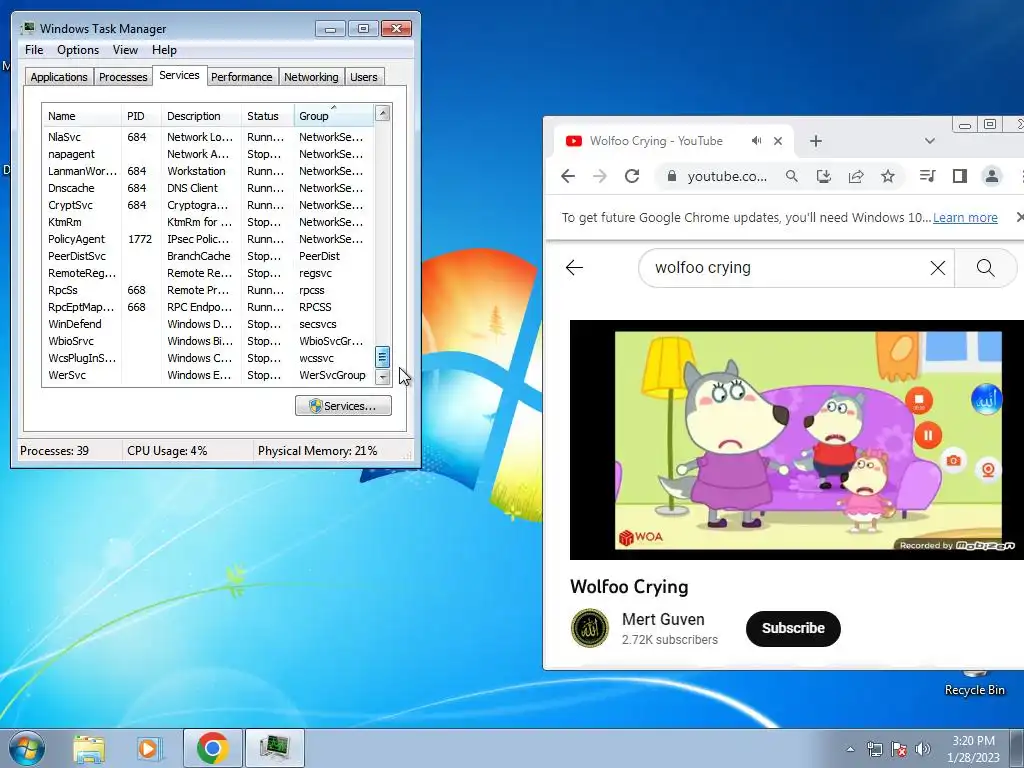Viewport: 1024px width, 768px height.
Task: Select the Services tab
Action: (179, 75)
